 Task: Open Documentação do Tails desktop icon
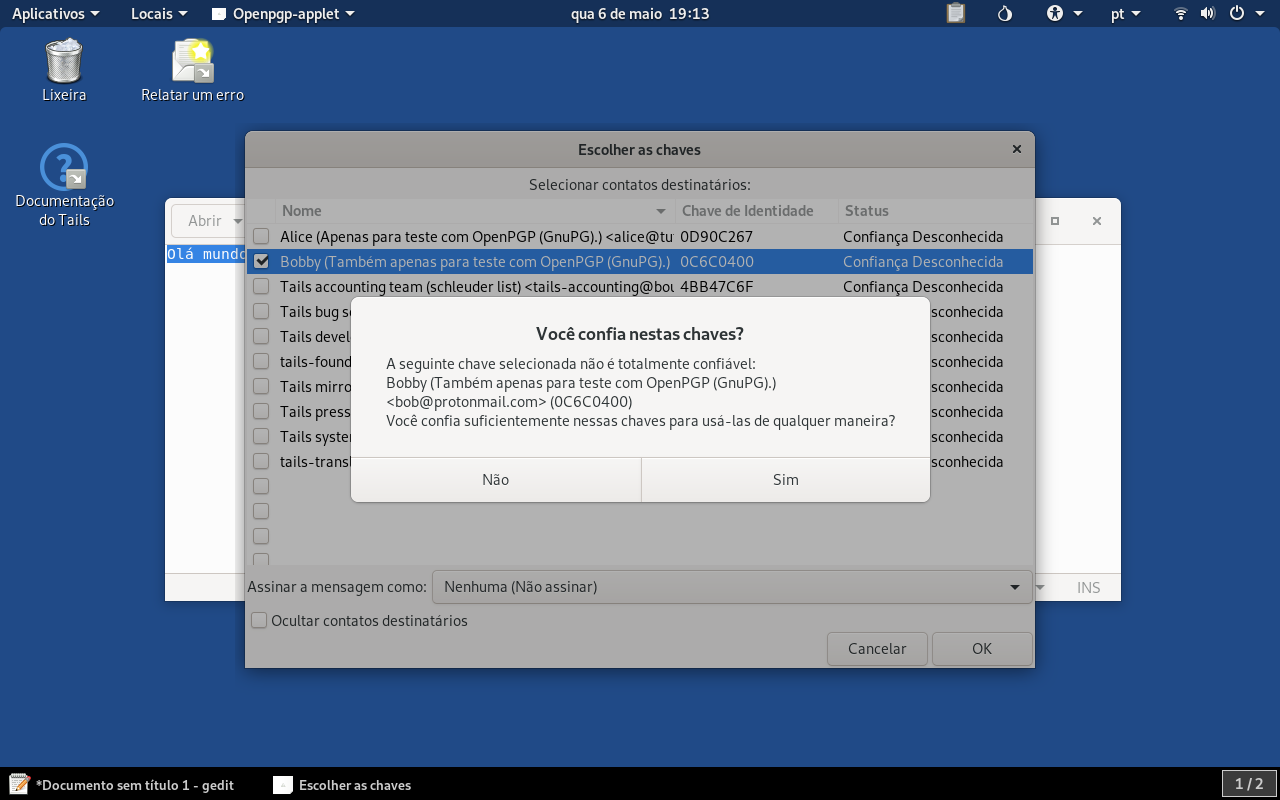pos(64,186)
